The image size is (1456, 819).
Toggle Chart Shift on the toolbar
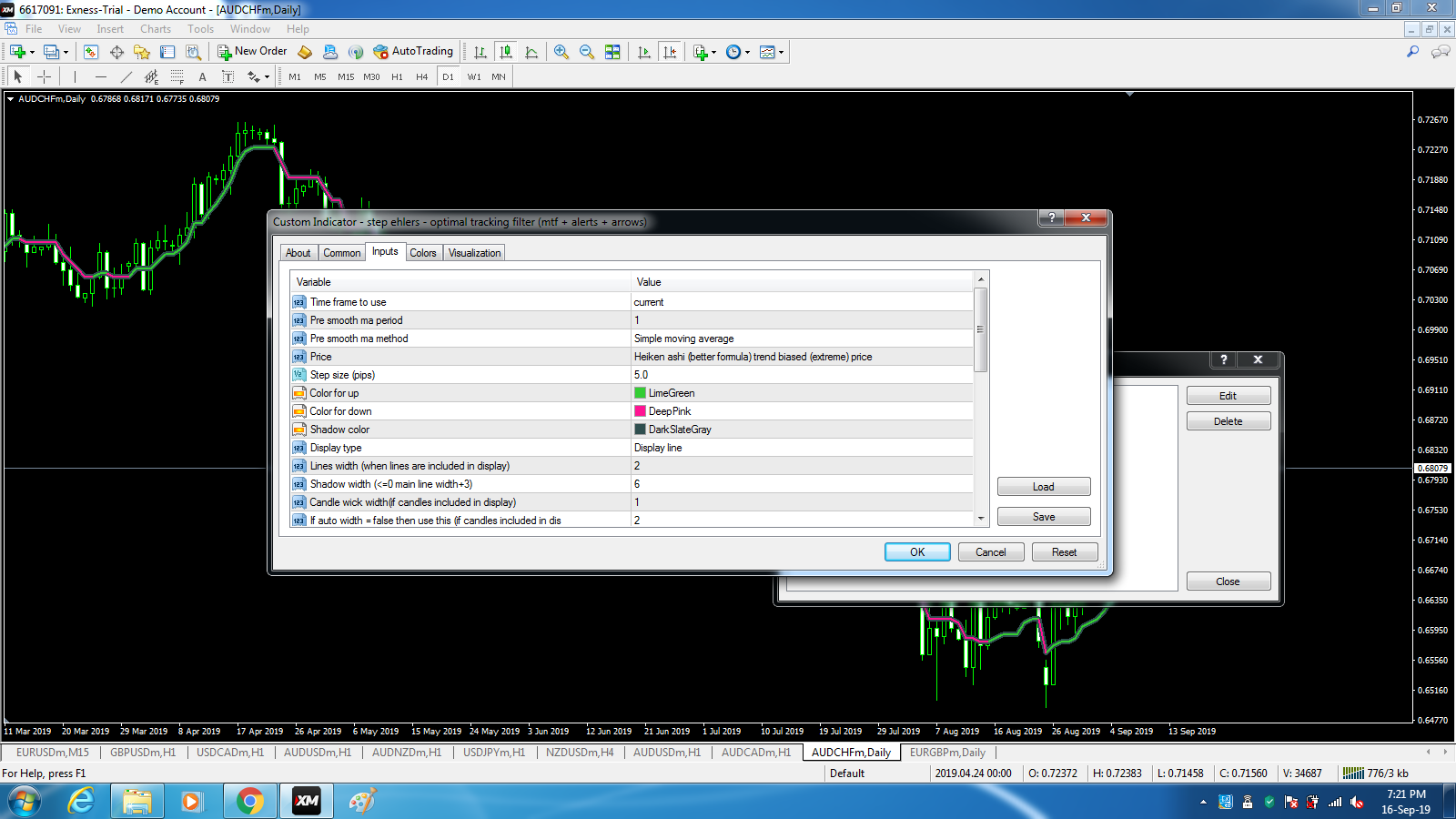[670, 52]
